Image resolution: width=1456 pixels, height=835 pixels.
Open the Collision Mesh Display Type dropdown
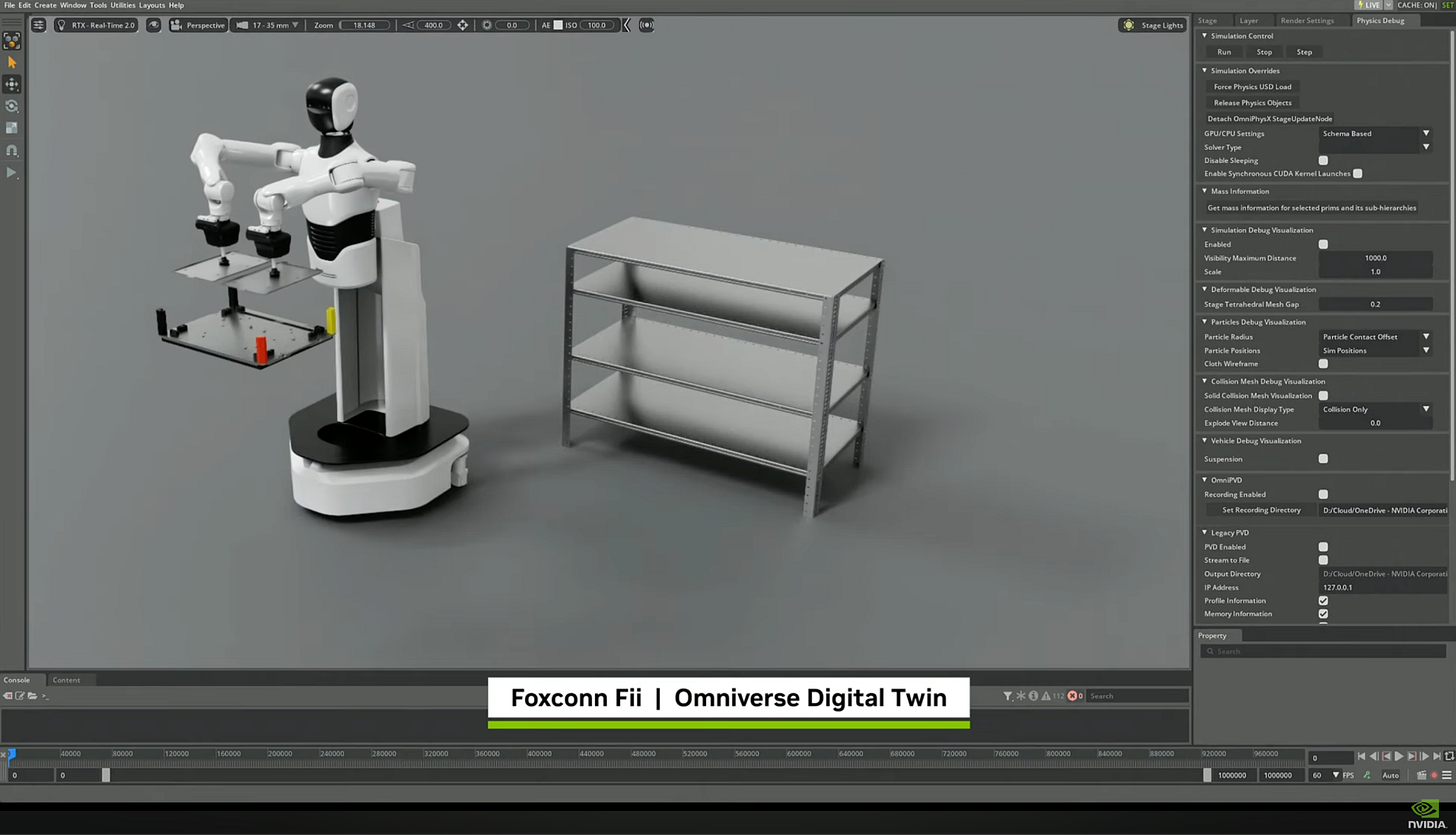(x=1375, y=409)
